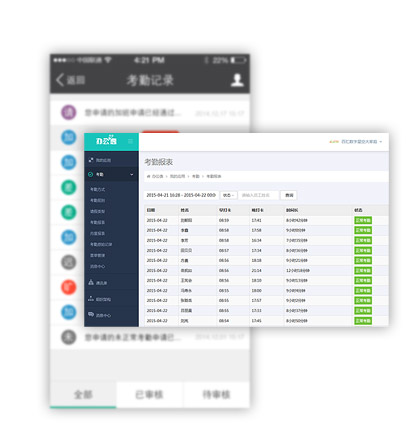Click the organization structure icon in the sidebar

pos(91,299)
